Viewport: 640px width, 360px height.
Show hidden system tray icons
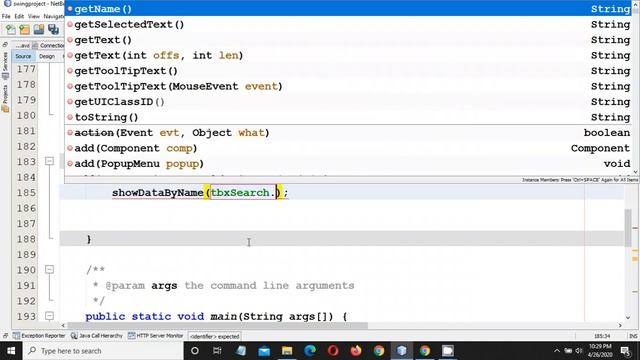(557, 351)
